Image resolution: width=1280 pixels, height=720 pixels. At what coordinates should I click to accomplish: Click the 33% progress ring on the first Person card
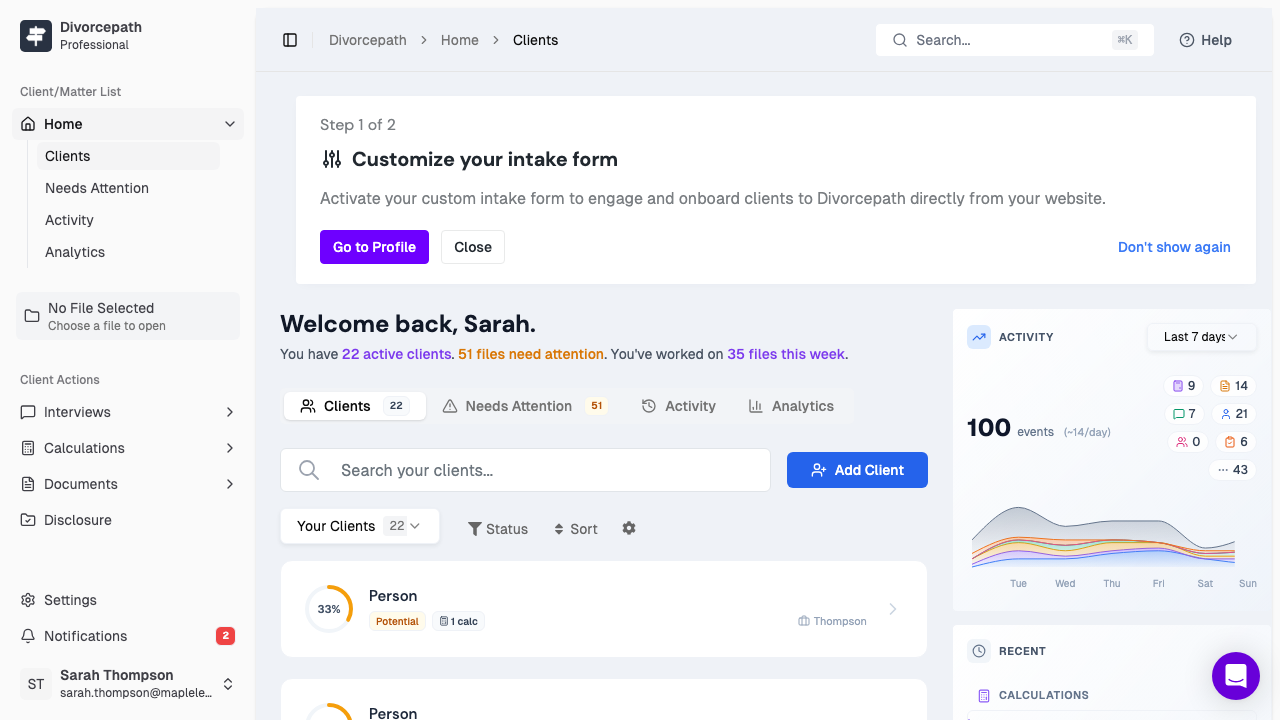(329, 609)
